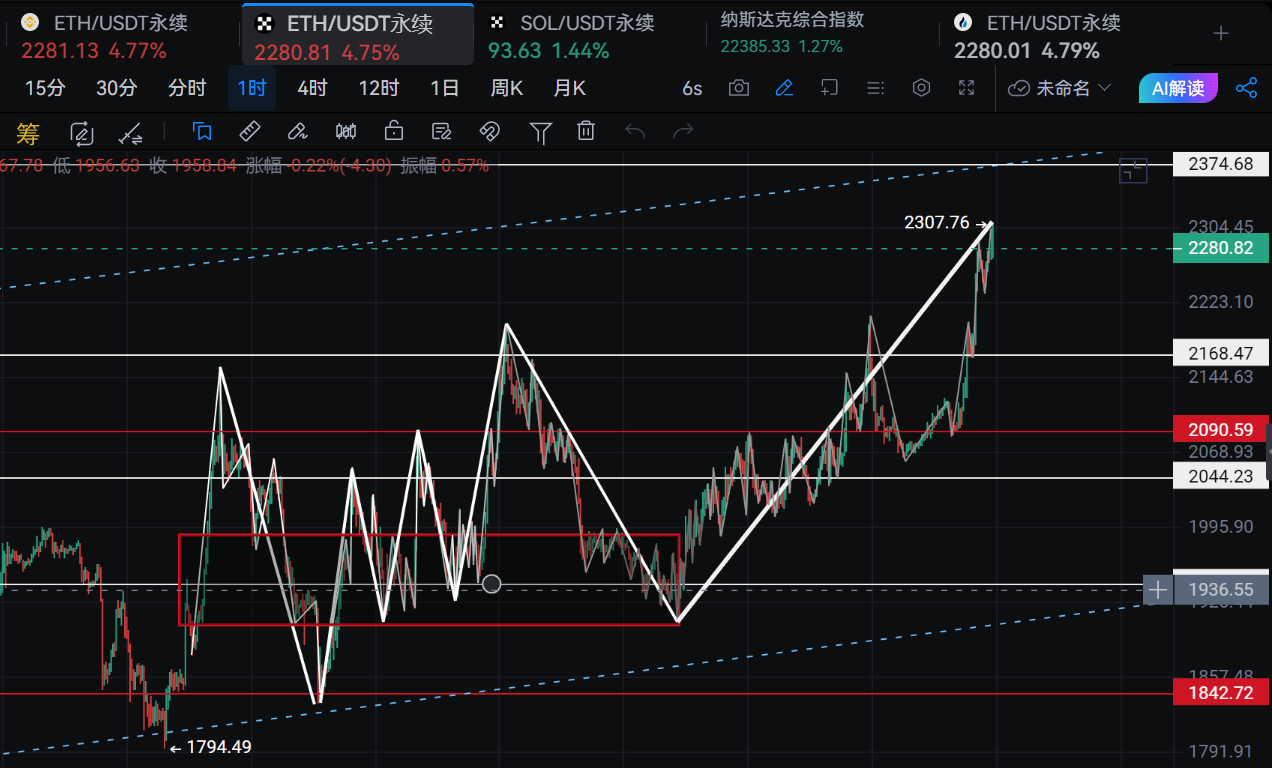The width and height of the screenshot is (1272, 768).
Task: Click the candlestick chart style icon
Action: (x=346, y=131)
